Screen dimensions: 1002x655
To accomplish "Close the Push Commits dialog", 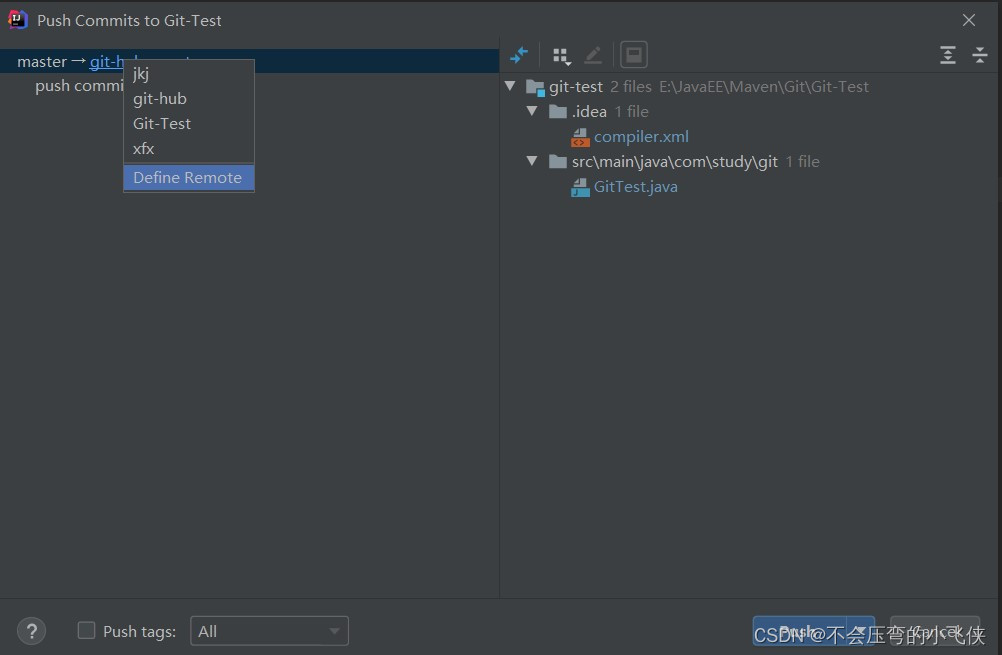I will point(969,20).
